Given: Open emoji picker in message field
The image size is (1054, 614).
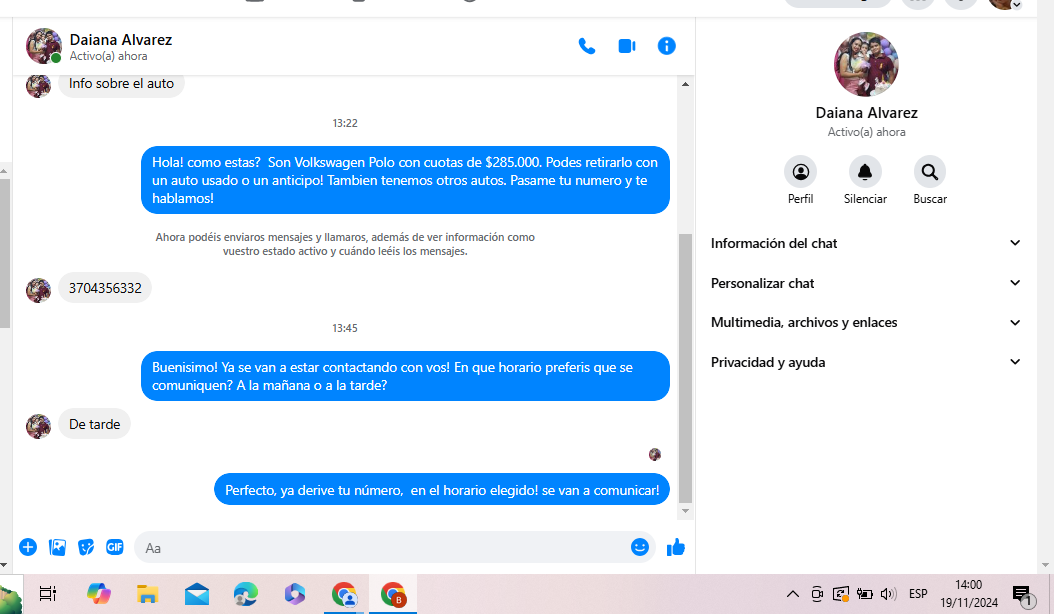Looking at the screenshot, I should pyautogui.click(x=640, y=547).
